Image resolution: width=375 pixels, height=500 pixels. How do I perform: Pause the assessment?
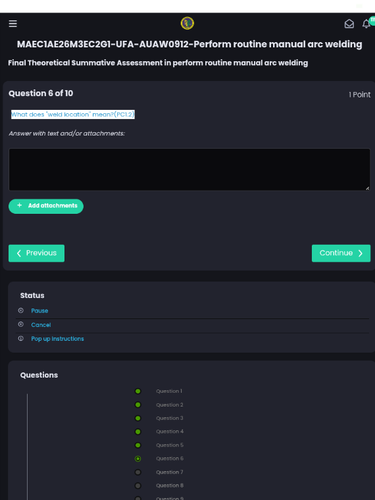click(x=40, y=311)
